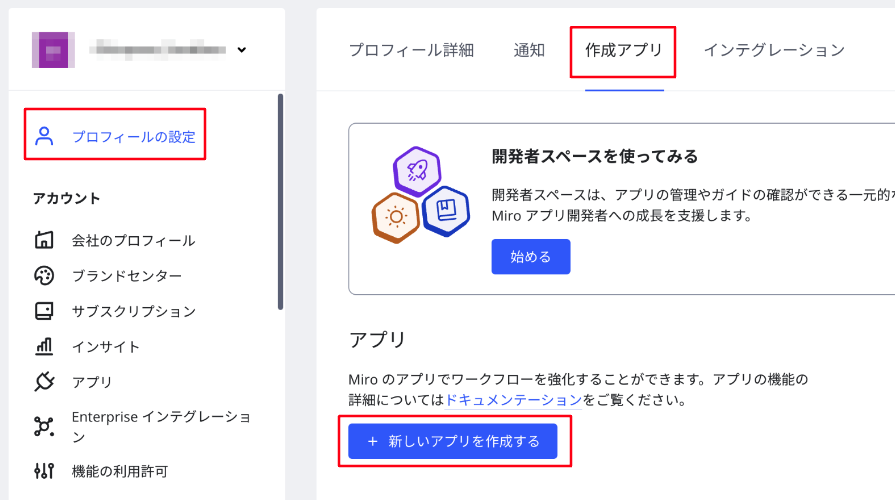Click the subscription icon beside サブスクリプション
The height and width of the screenshot is (500, 895).
pos(44,311)
